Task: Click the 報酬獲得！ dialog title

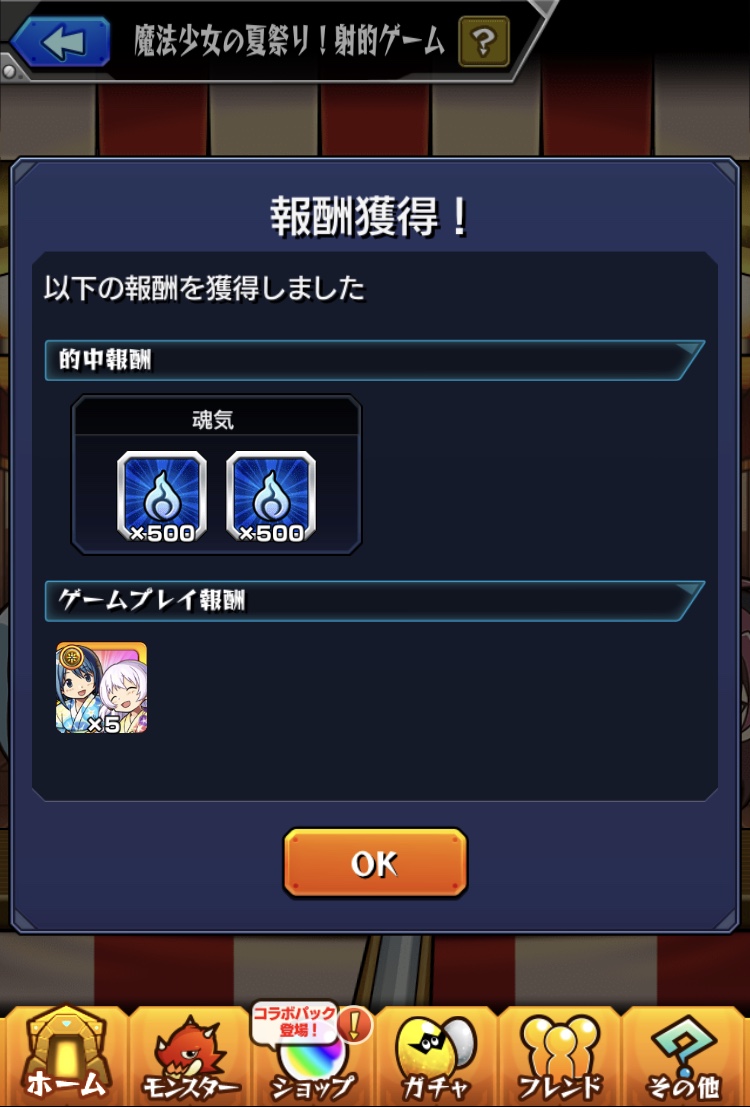Action: [x=371, y=216]
